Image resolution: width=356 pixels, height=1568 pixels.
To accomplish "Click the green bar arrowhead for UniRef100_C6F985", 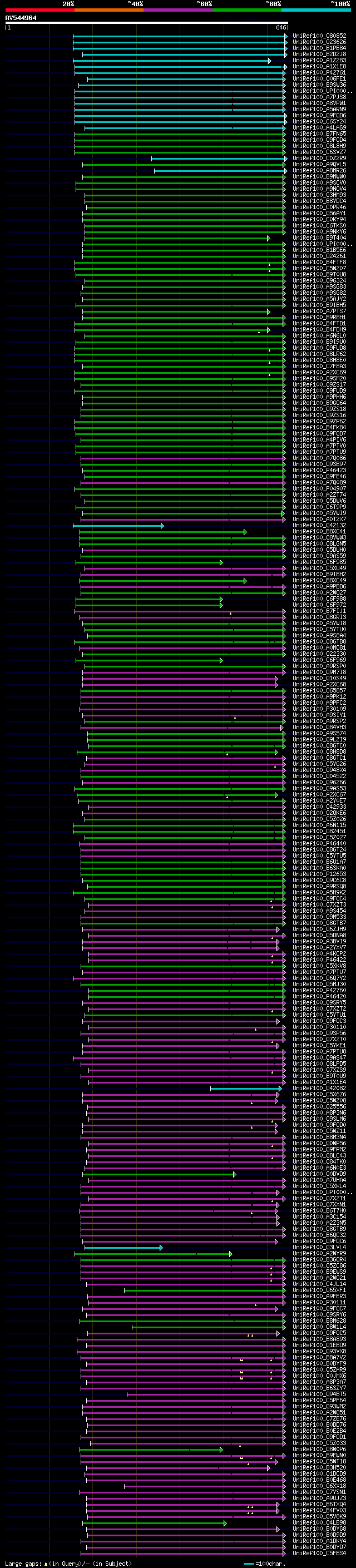I will coord(221,562).
